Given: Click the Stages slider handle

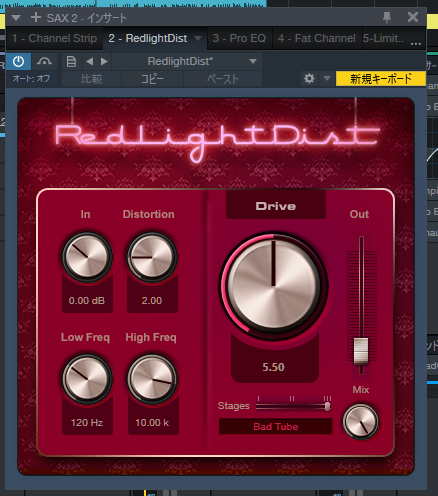Looking at the screenshot, I should tap(328, 406).
